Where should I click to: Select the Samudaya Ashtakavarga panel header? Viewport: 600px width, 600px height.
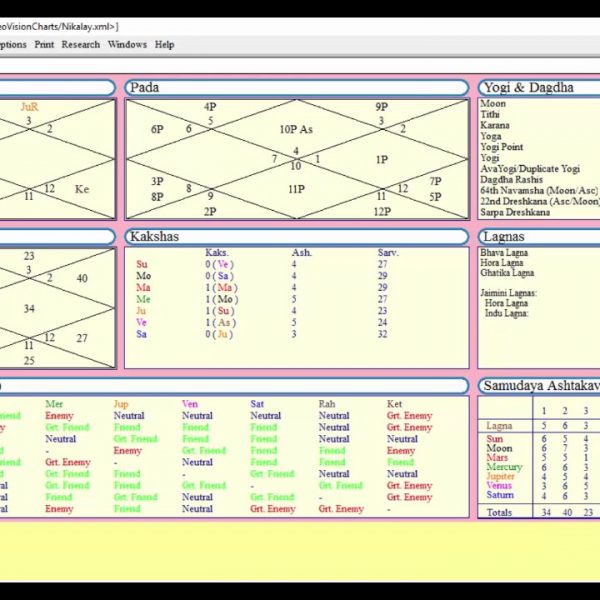(x=538, y=385)
